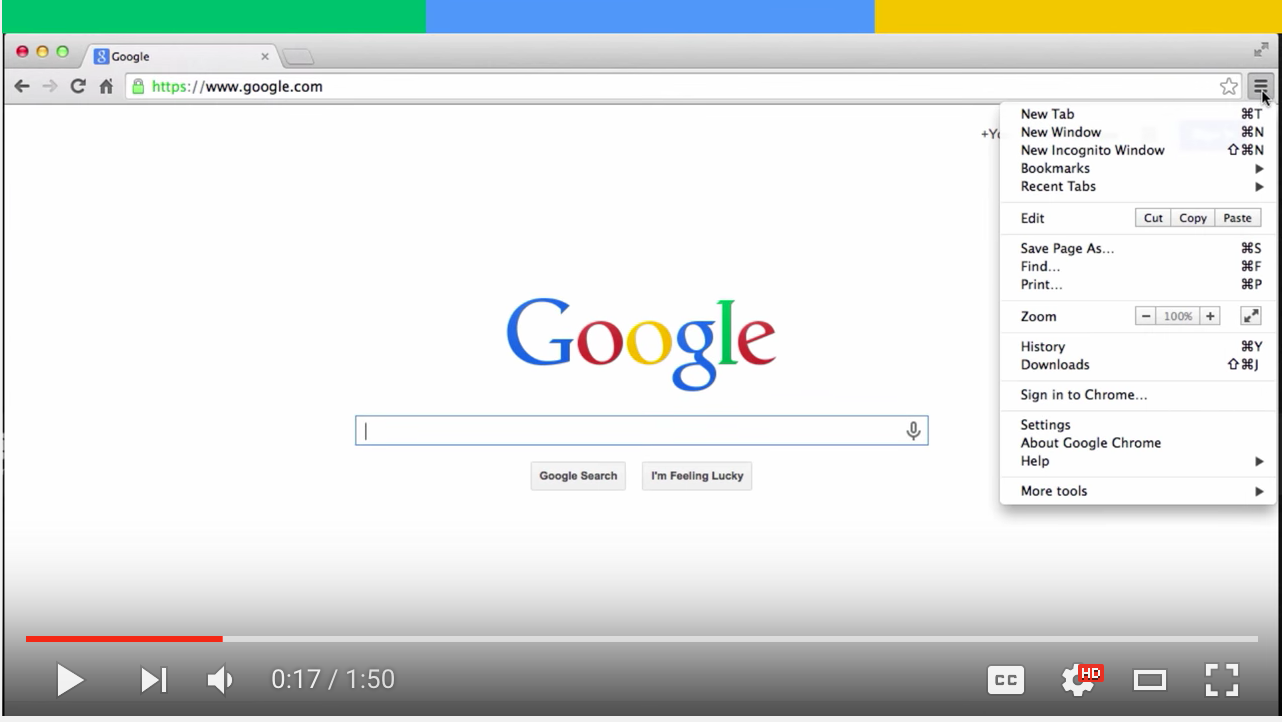
Task: Open video quality settings gear
Action: [1080, 680]
